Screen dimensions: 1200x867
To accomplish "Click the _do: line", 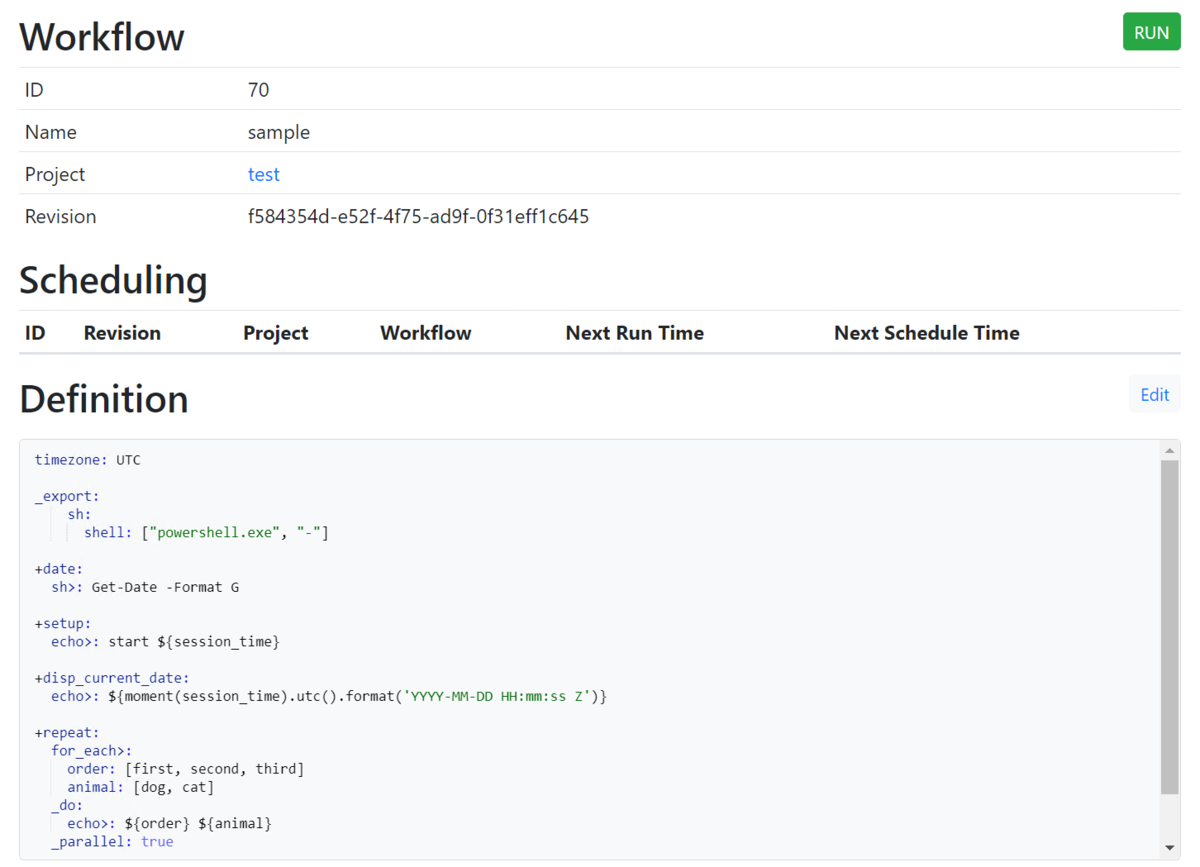I will [x=67, y=805].
